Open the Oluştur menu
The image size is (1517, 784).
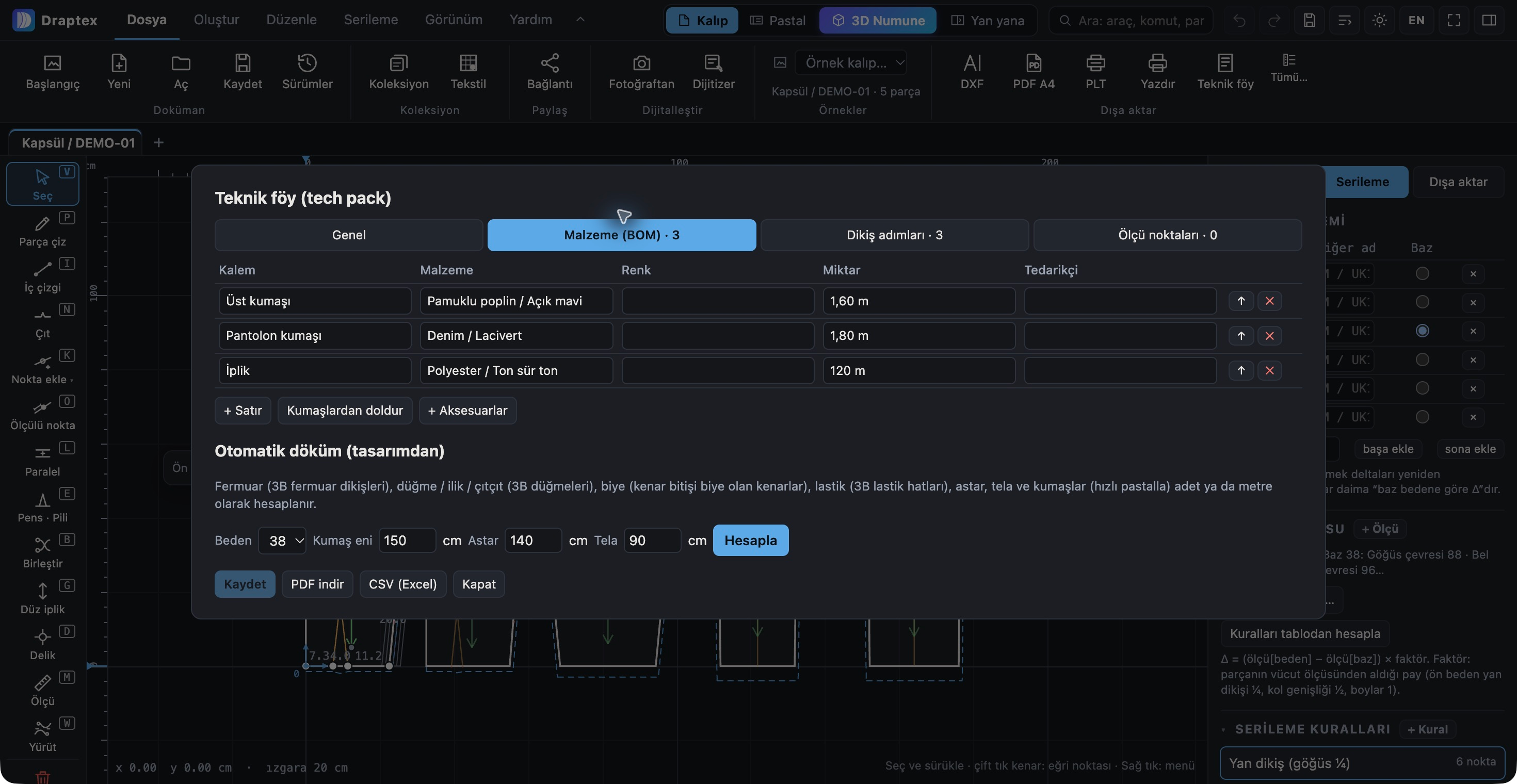pos(216,20)
